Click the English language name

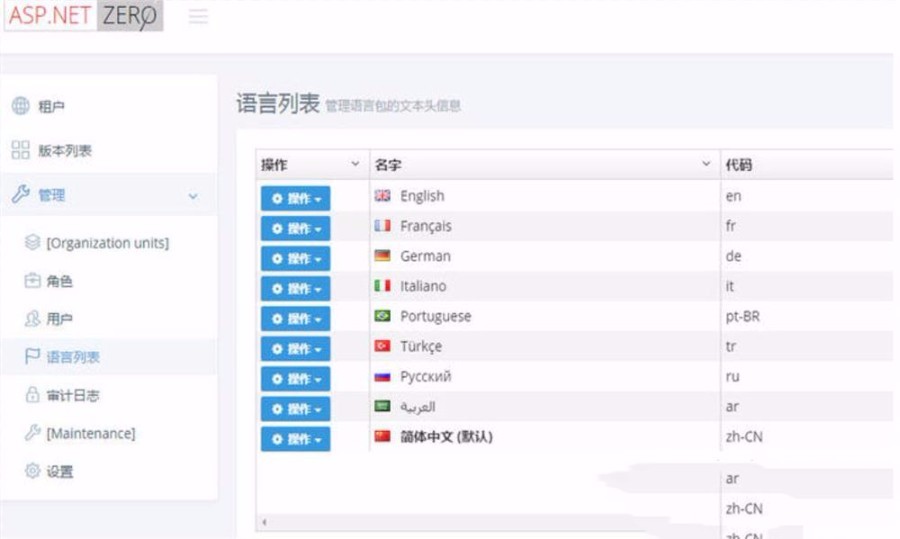(422, 196)
